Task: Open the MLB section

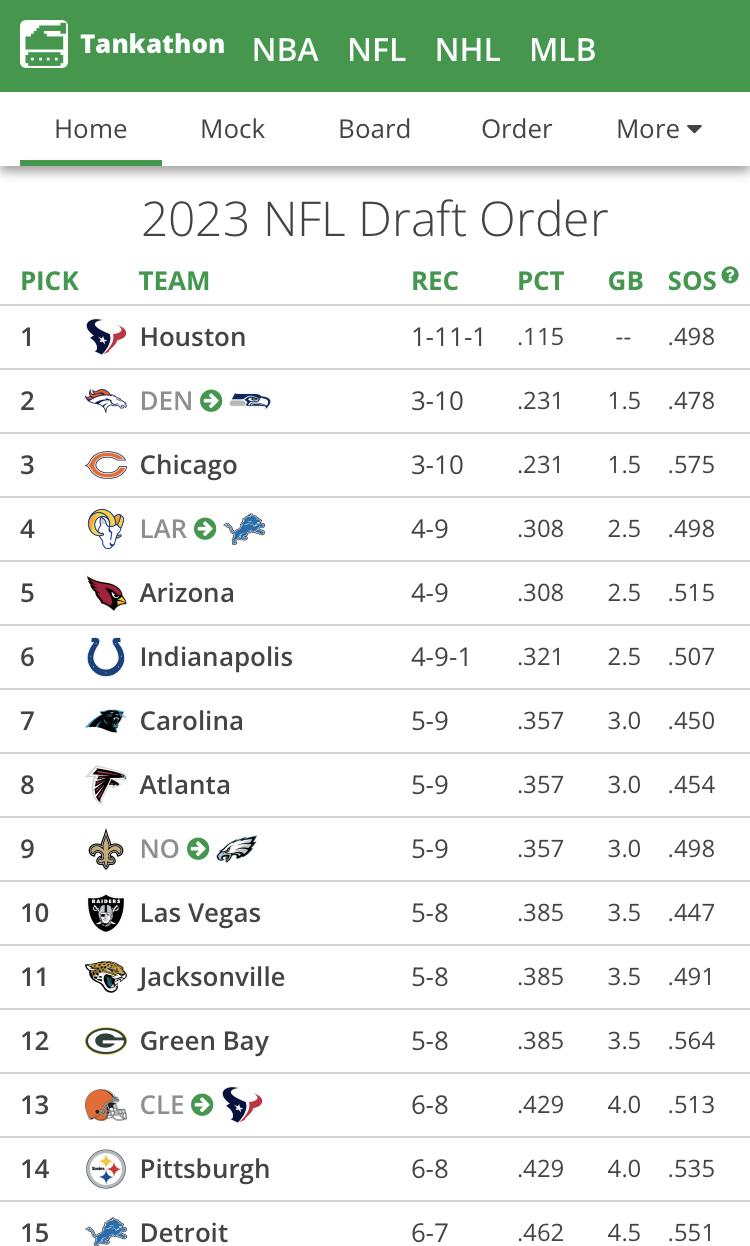Action: coord(563,49)
